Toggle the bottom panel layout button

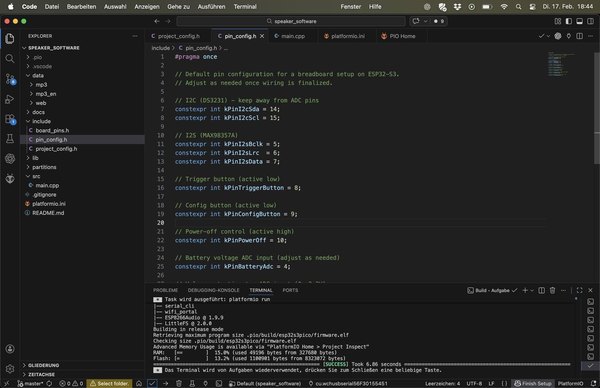579,21
